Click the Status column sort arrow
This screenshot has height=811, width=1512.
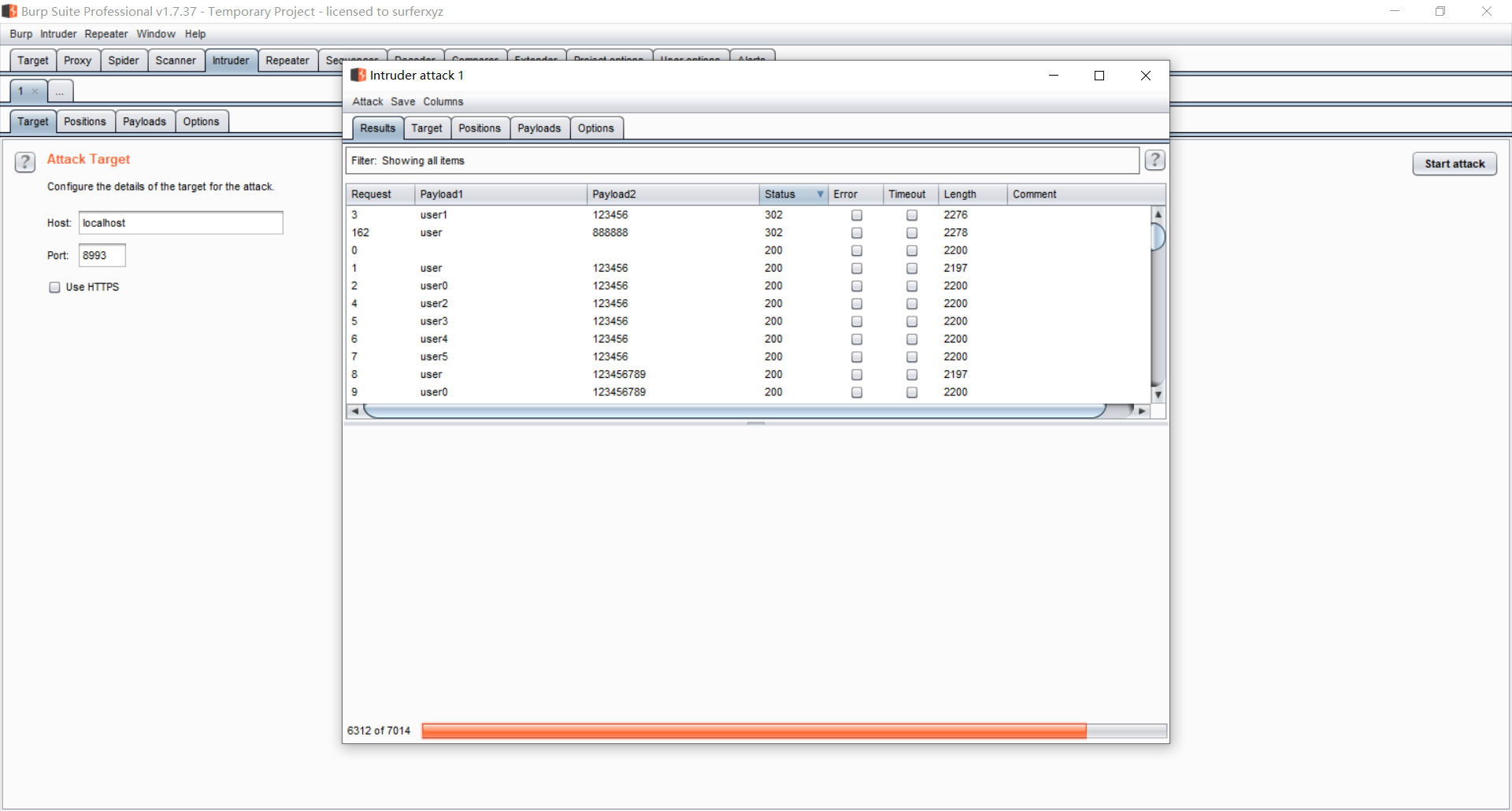point(820,194)
